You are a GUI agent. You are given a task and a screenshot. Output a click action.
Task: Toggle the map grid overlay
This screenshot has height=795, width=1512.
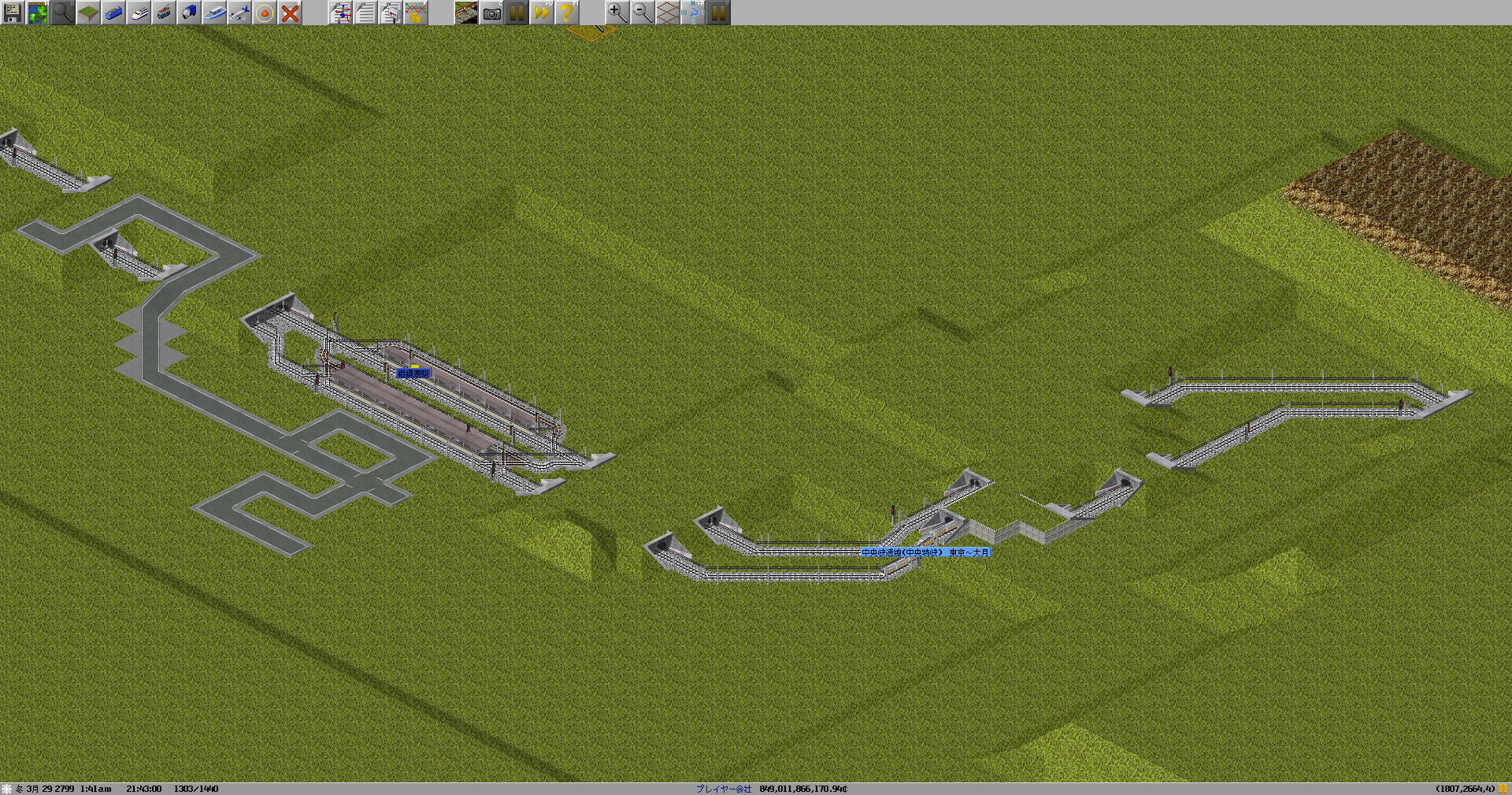668,13
